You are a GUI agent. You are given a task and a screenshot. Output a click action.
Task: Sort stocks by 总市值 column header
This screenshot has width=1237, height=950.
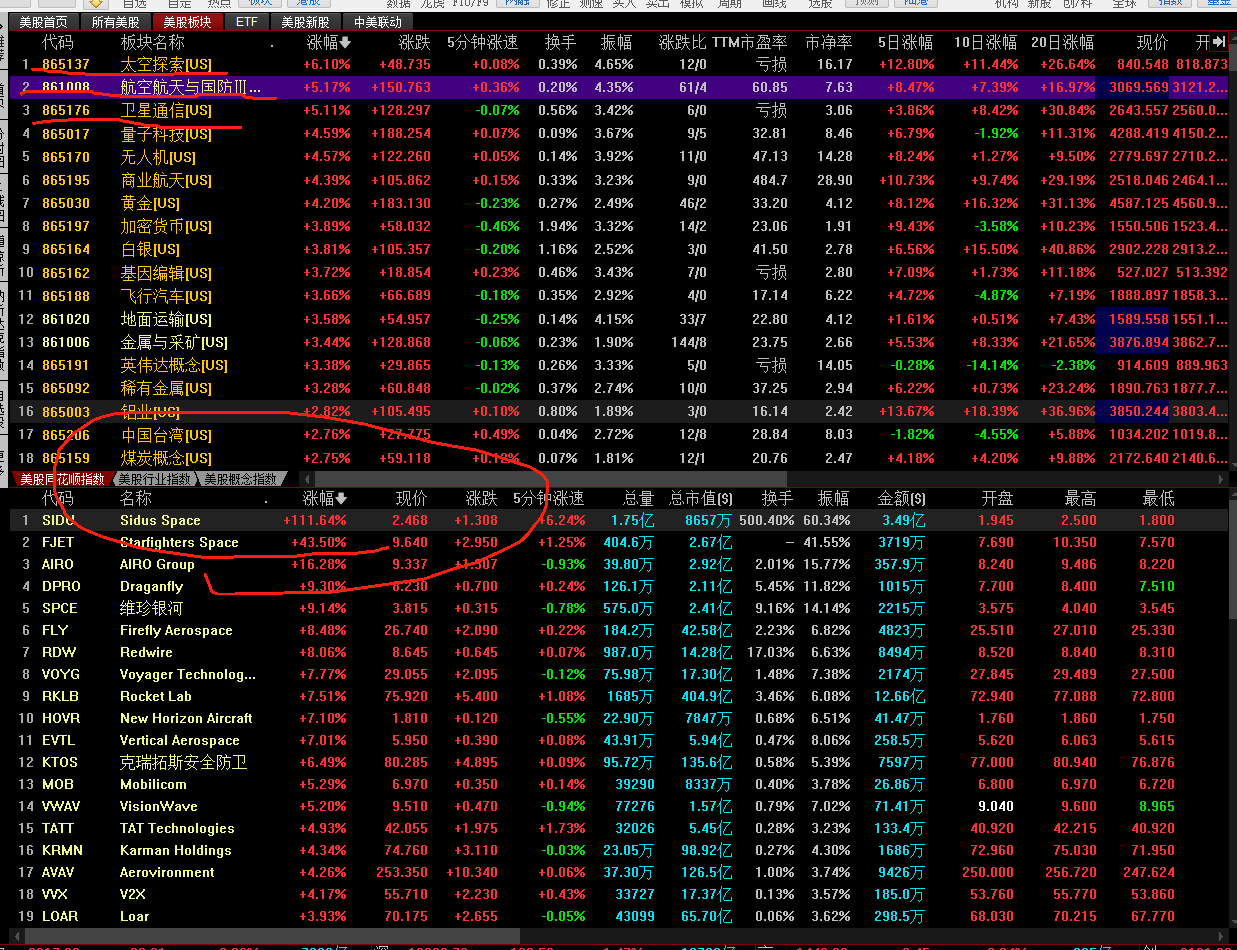700,499
